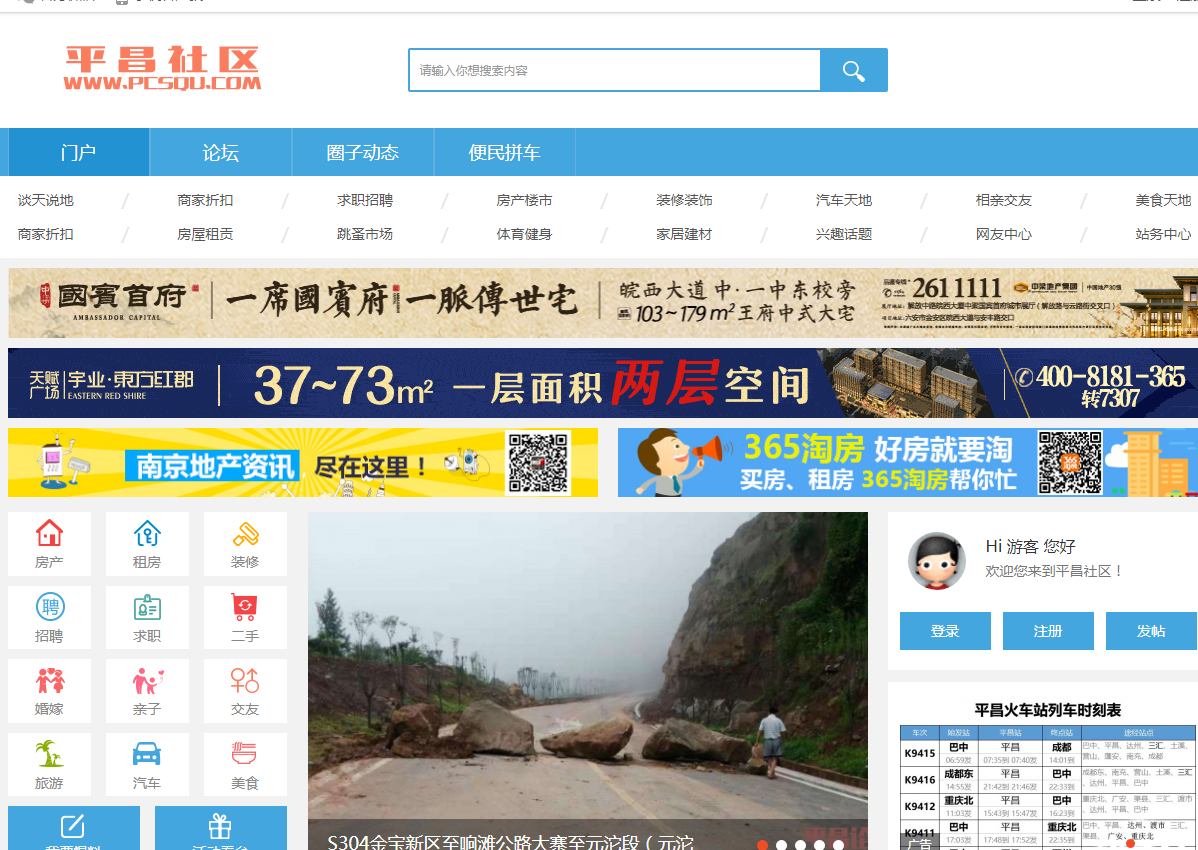The height and width of the screenshot is (850, 1198).
Task: Switch to the 论坛 tab
Action: pyautogui.click(x=221, y=153)
